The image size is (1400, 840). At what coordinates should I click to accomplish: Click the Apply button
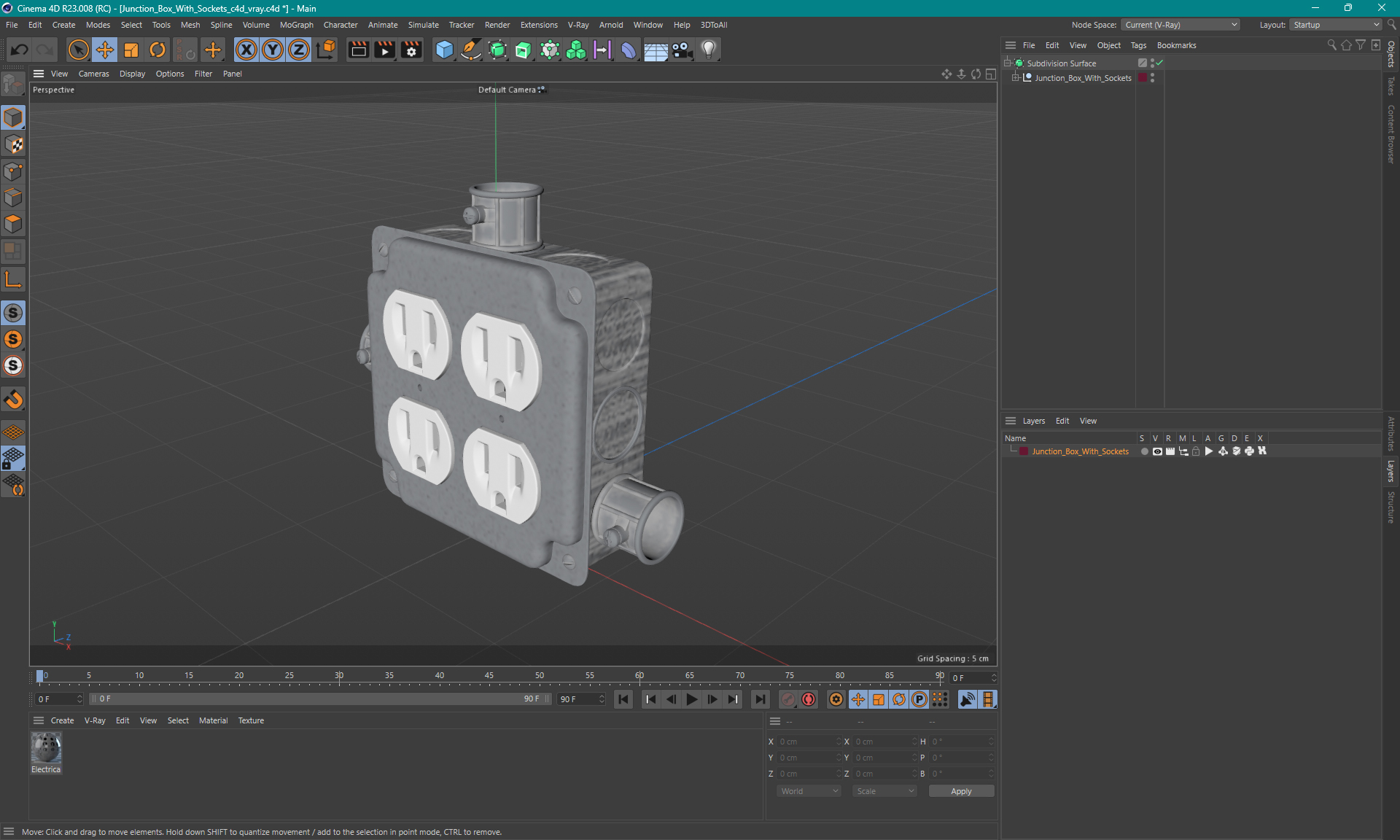[x=961, y=791]
